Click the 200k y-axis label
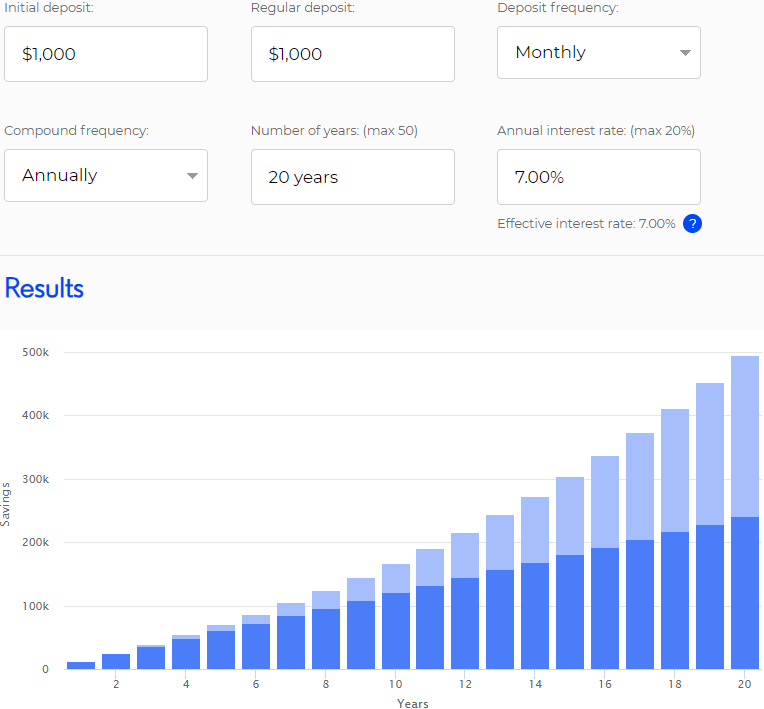Screen dimensions: 764x709 36,542
